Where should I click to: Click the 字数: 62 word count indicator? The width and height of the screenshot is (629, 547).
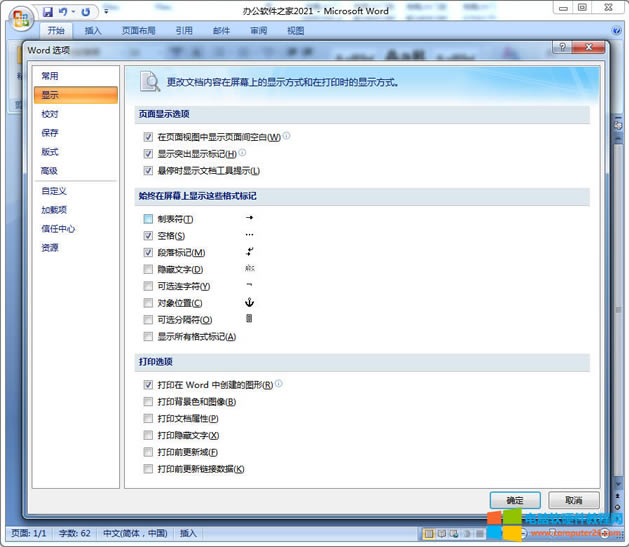pyautogui.click(x=75, y=534)
